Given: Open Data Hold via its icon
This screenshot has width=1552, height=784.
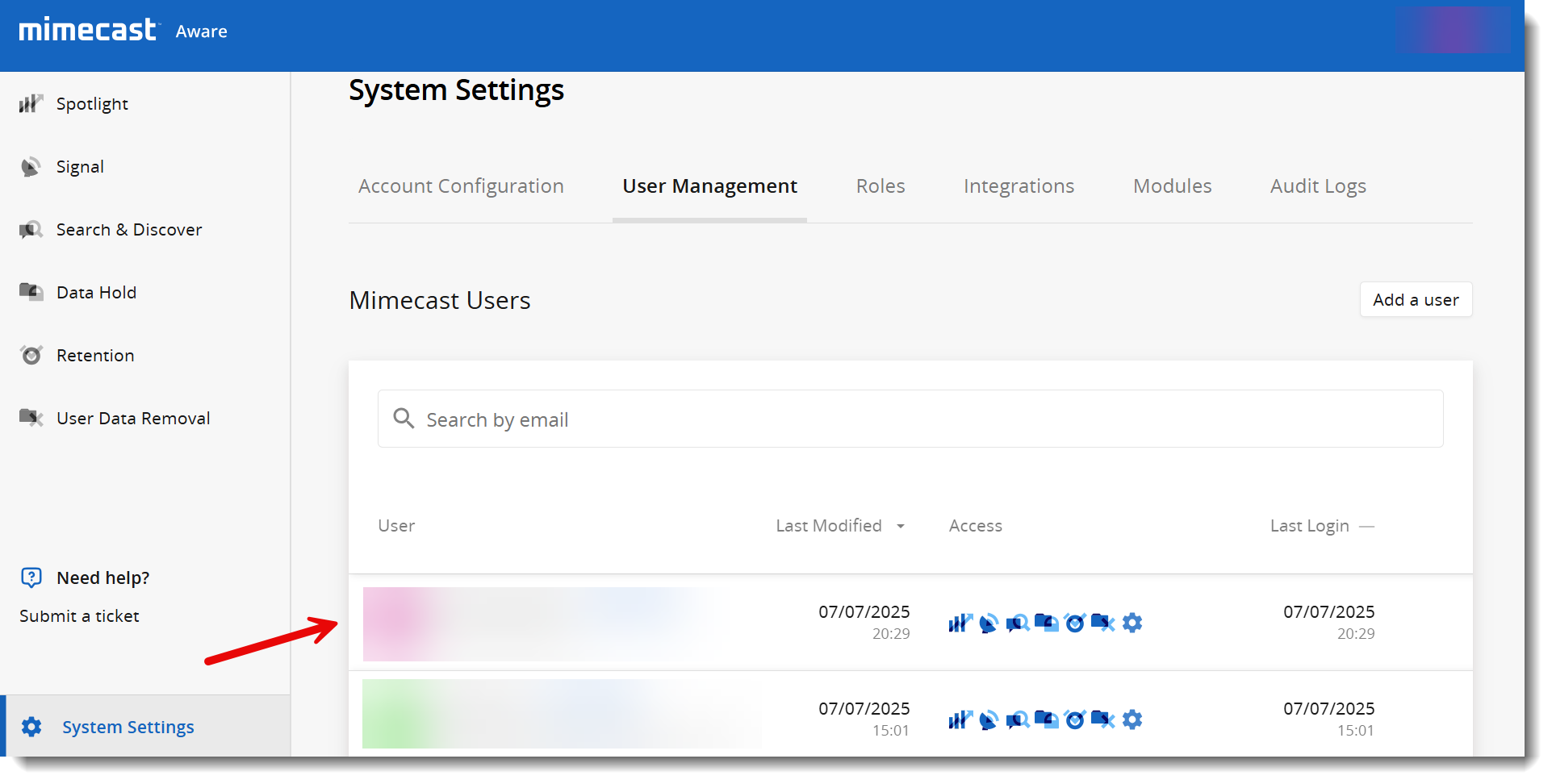Looking at the screenshot, I should click(31, 292).
